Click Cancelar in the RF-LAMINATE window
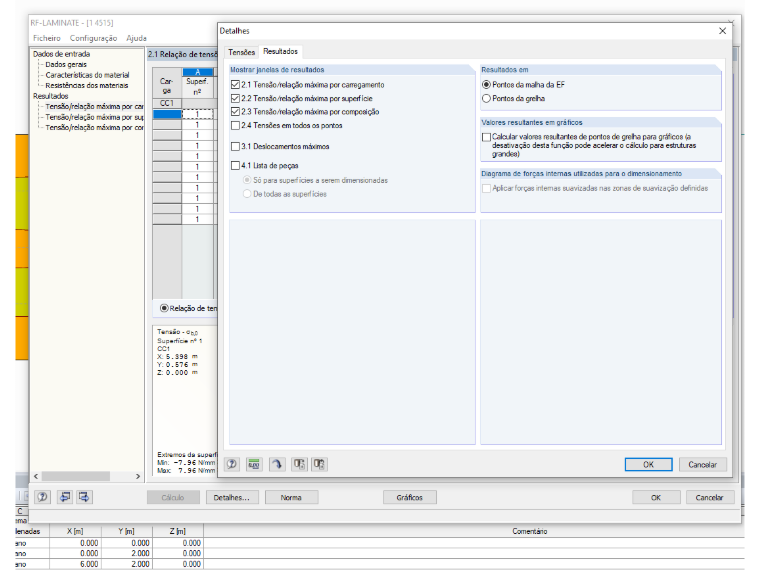This screenshot has width=760, height=570. coord(710,497)
